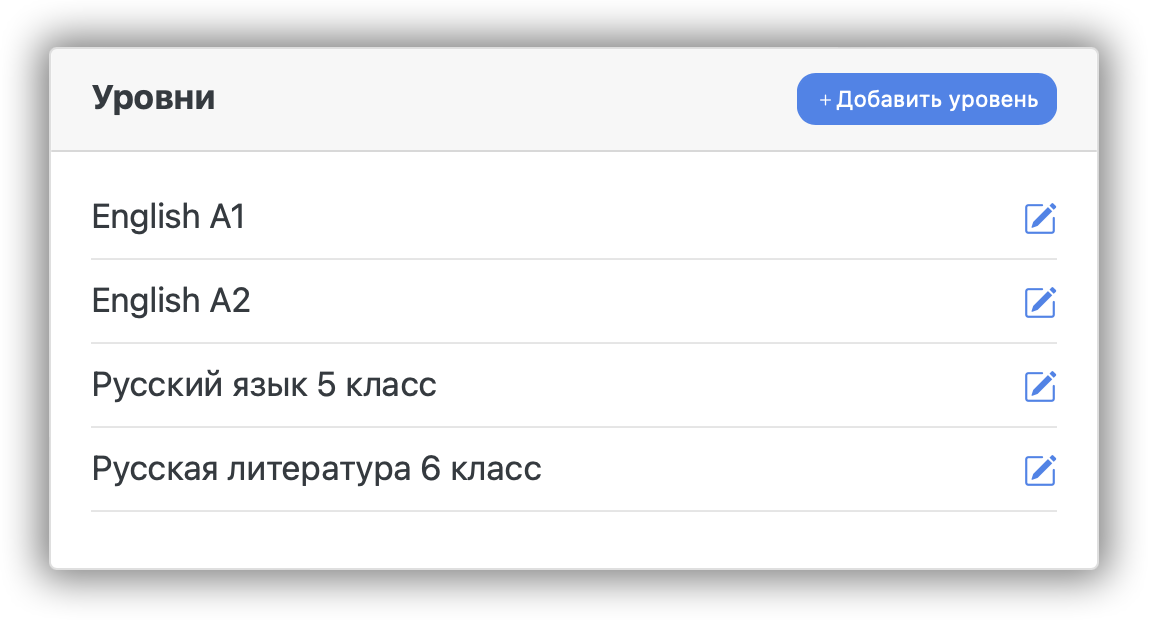Open the Русский язык 5 класс entry
The height and width of the screenshot is (642, 1150).
coord(264,385)
